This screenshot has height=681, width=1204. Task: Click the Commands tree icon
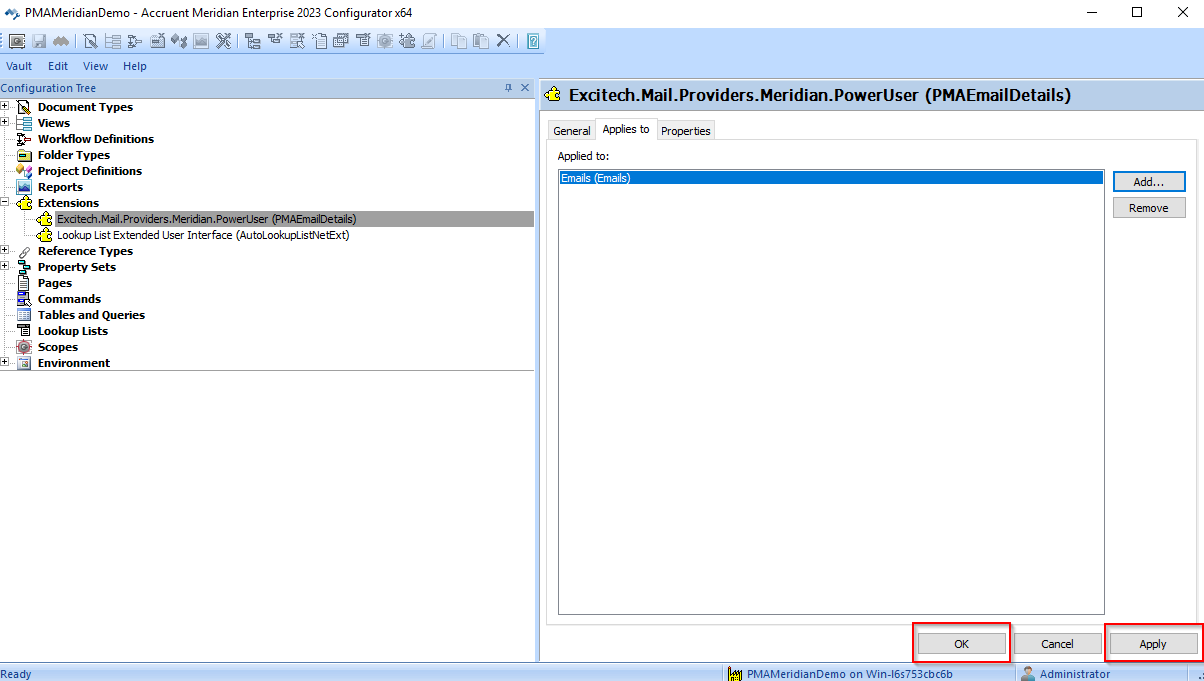click(24, 299)
